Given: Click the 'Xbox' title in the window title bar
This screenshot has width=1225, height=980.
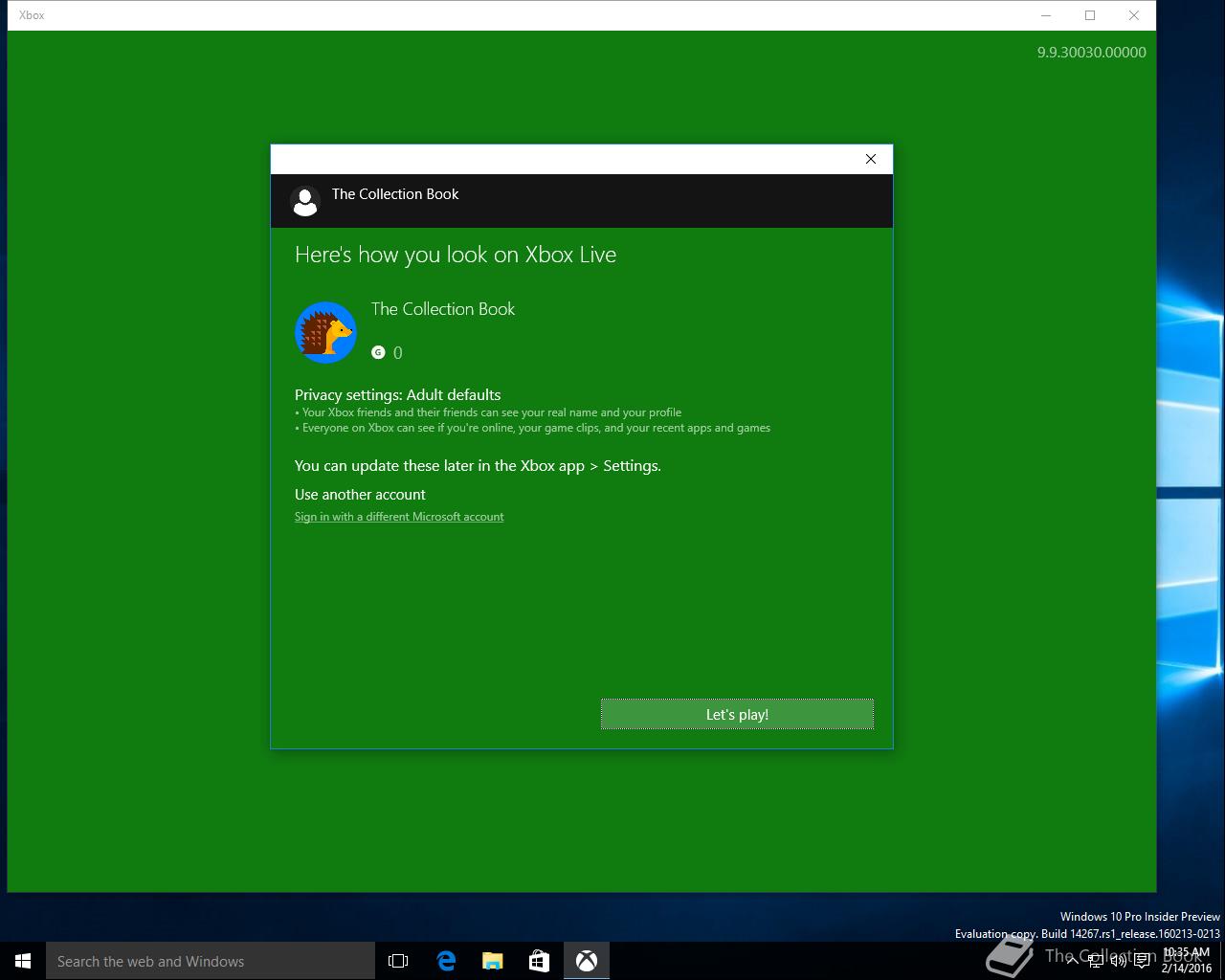Looking at the screenshot, I should pos(32,15).
